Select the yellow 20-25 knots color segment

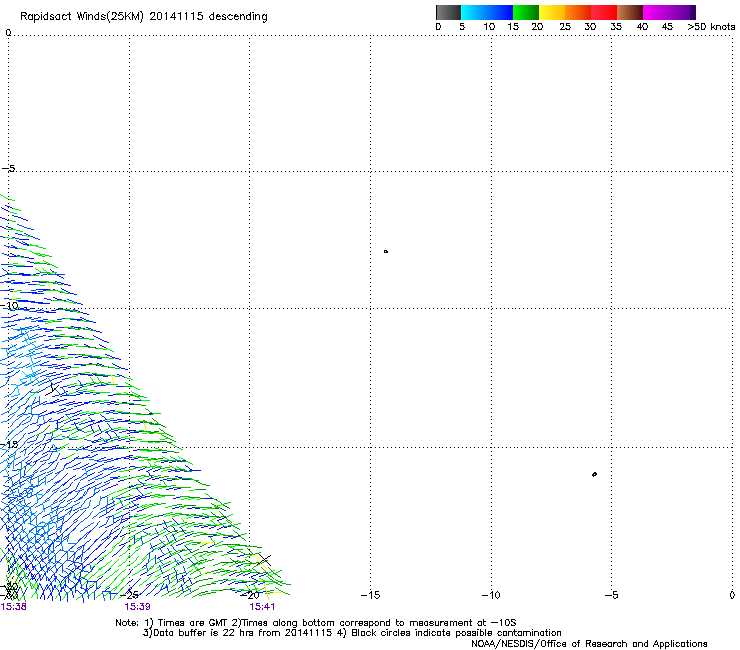[x=552, y=12]
